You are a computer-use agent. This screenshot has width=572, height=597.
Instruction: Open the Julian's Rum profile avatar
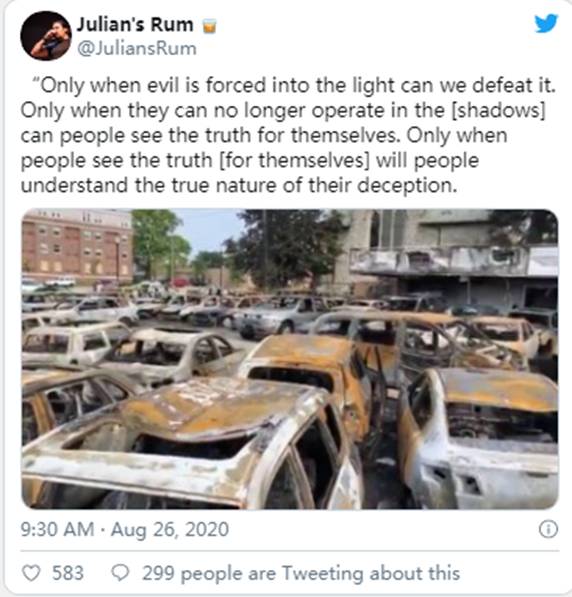pyautogui.click(x=46, y=36)
